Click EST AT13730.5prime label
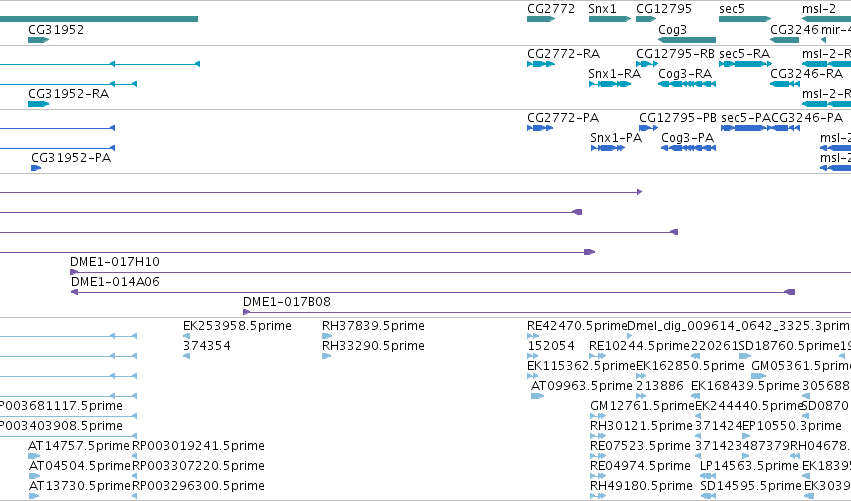The width and height of the screenshot is (851, 501). tap(80, 486)
